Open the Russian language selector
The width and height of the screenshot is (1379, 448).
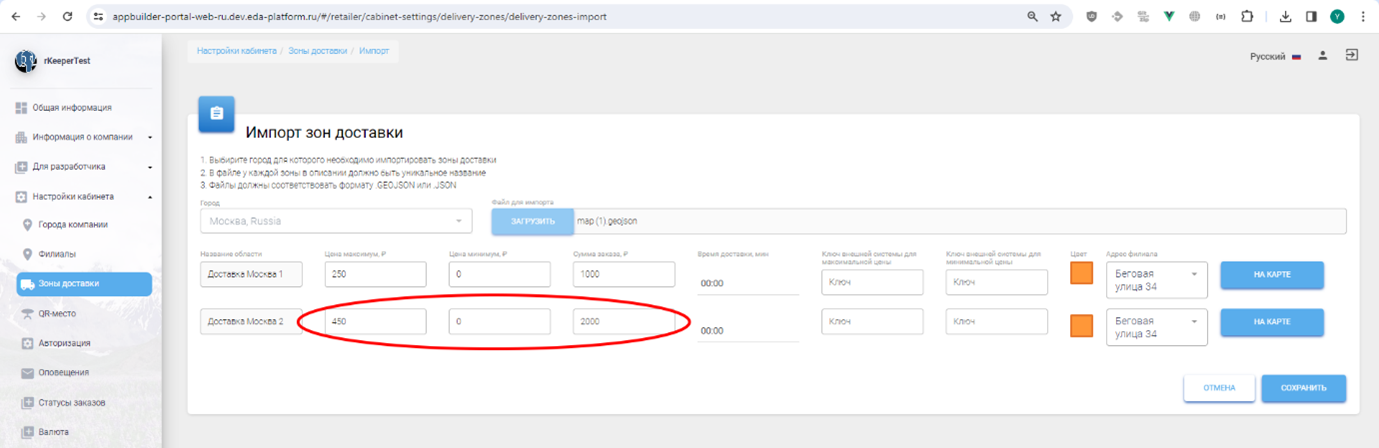(x=1274, y=57)
